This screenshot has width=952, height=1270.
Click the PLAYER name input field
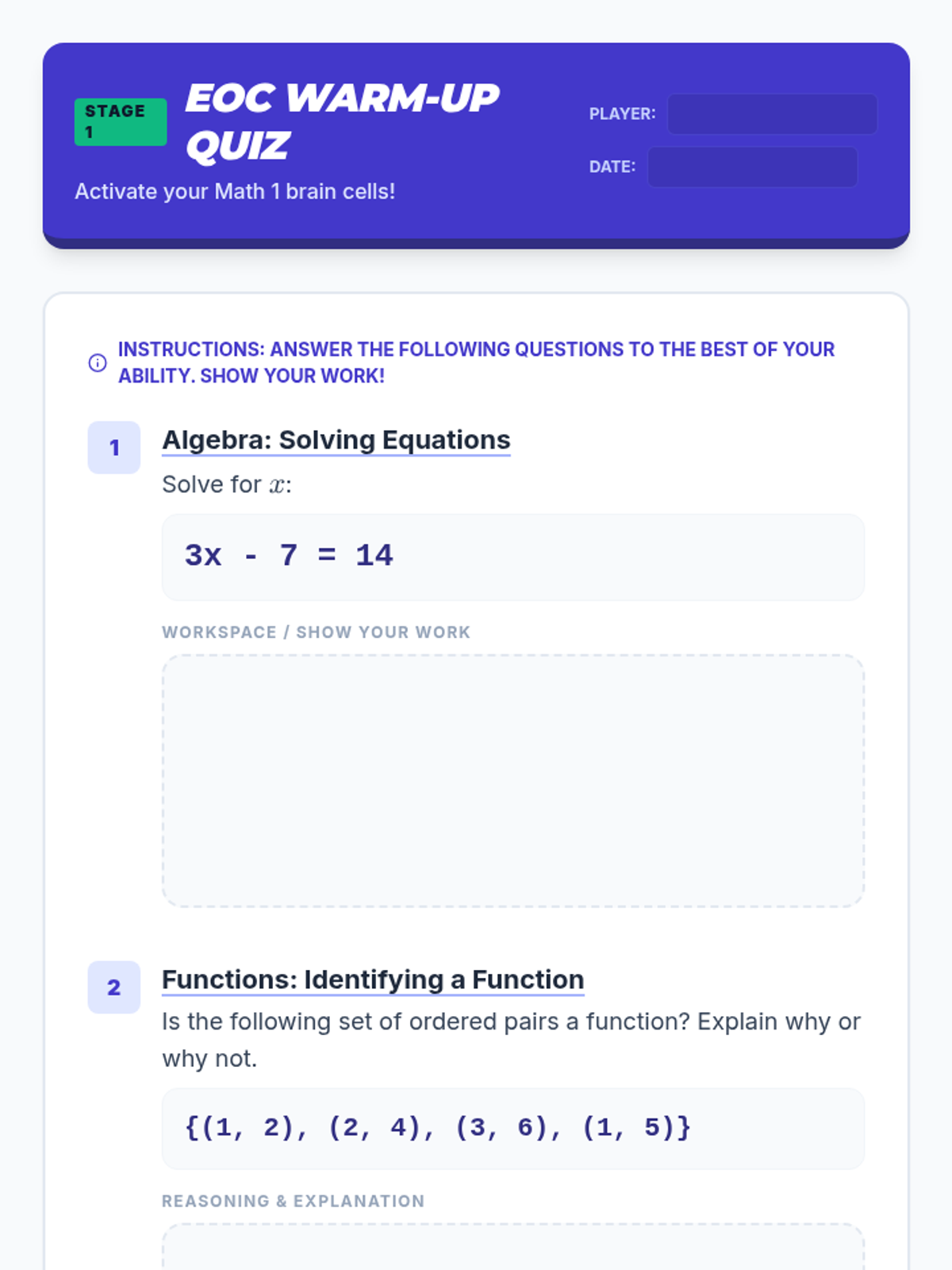point(772,114)
